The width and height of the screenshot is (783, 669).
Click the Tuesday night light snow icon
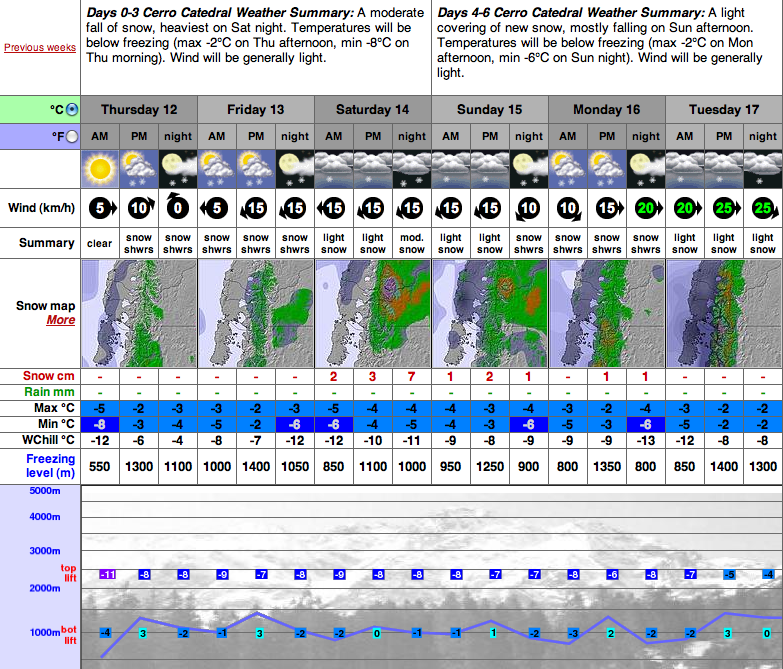point(763,169)
